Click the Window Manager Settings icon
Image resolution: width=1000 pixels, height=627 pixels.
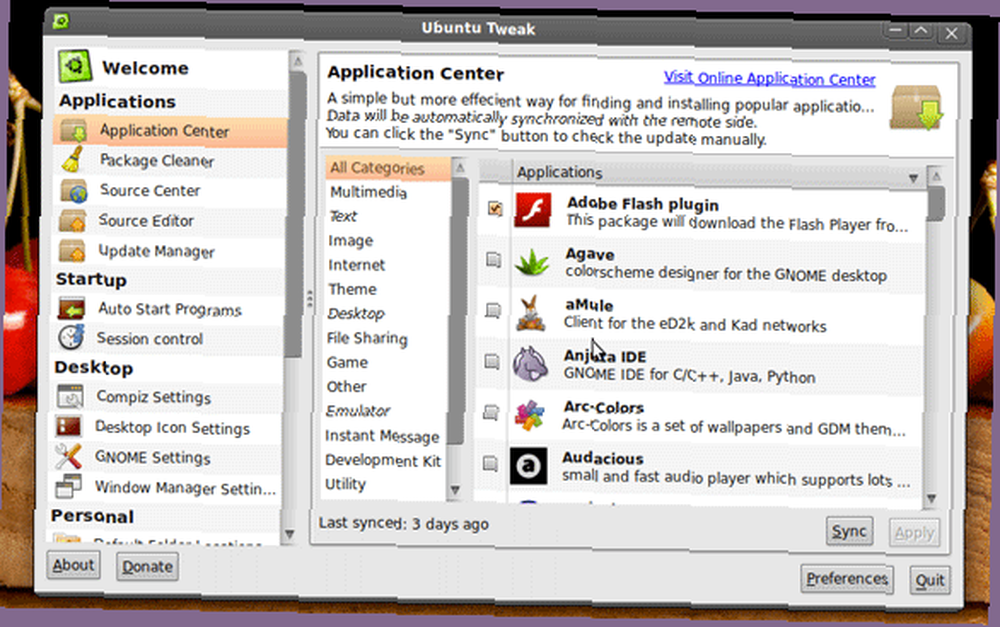coord(68,486)
